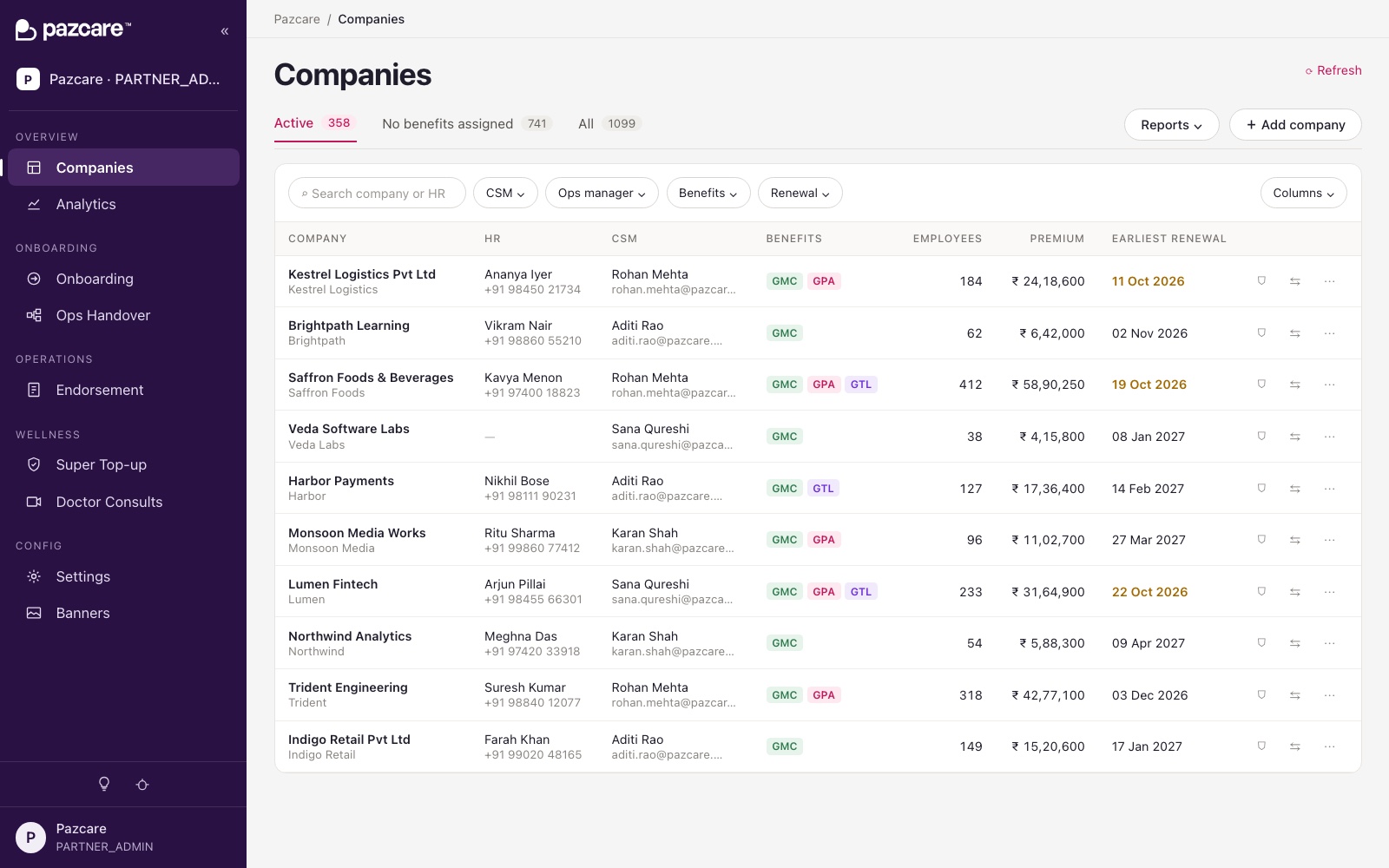This screenshot has height=868, width=1389.
Task: Switch to the All companies tab
Action: point(609,123)
